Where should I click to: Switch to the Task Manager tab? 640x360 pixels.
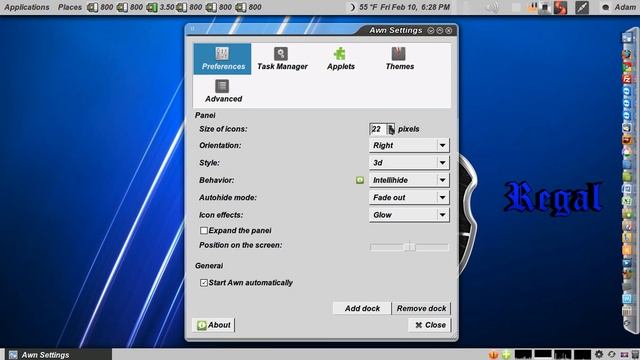282,59
